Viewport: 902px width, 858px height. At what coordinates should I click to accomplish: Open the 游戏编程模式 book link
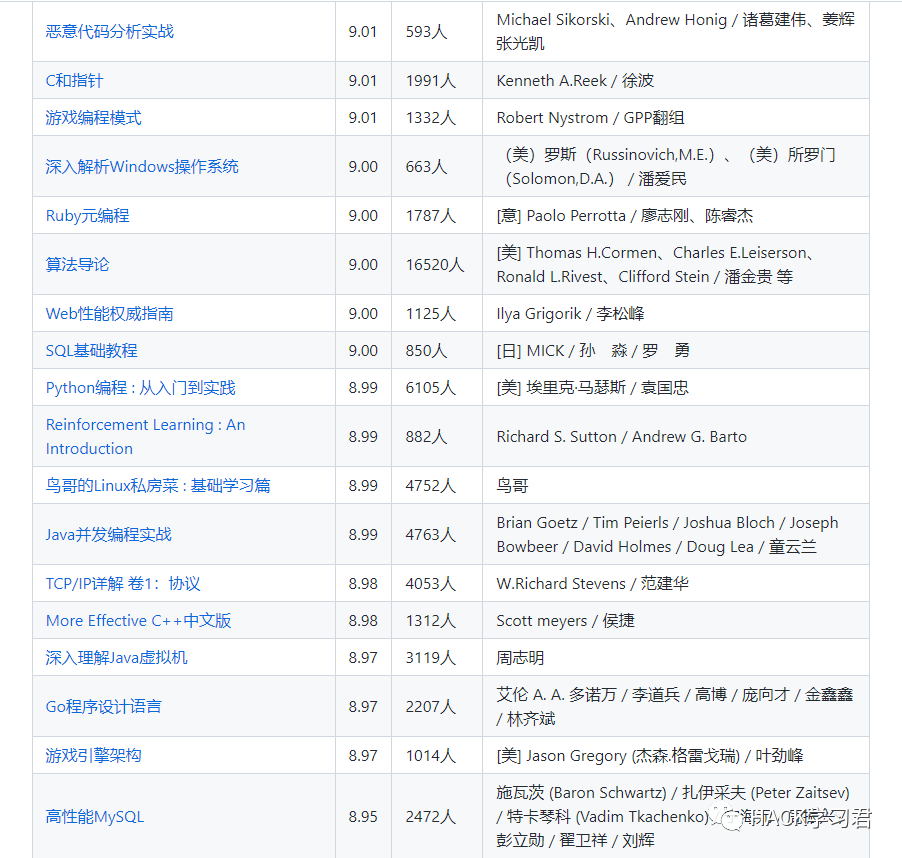pos(93,117)
